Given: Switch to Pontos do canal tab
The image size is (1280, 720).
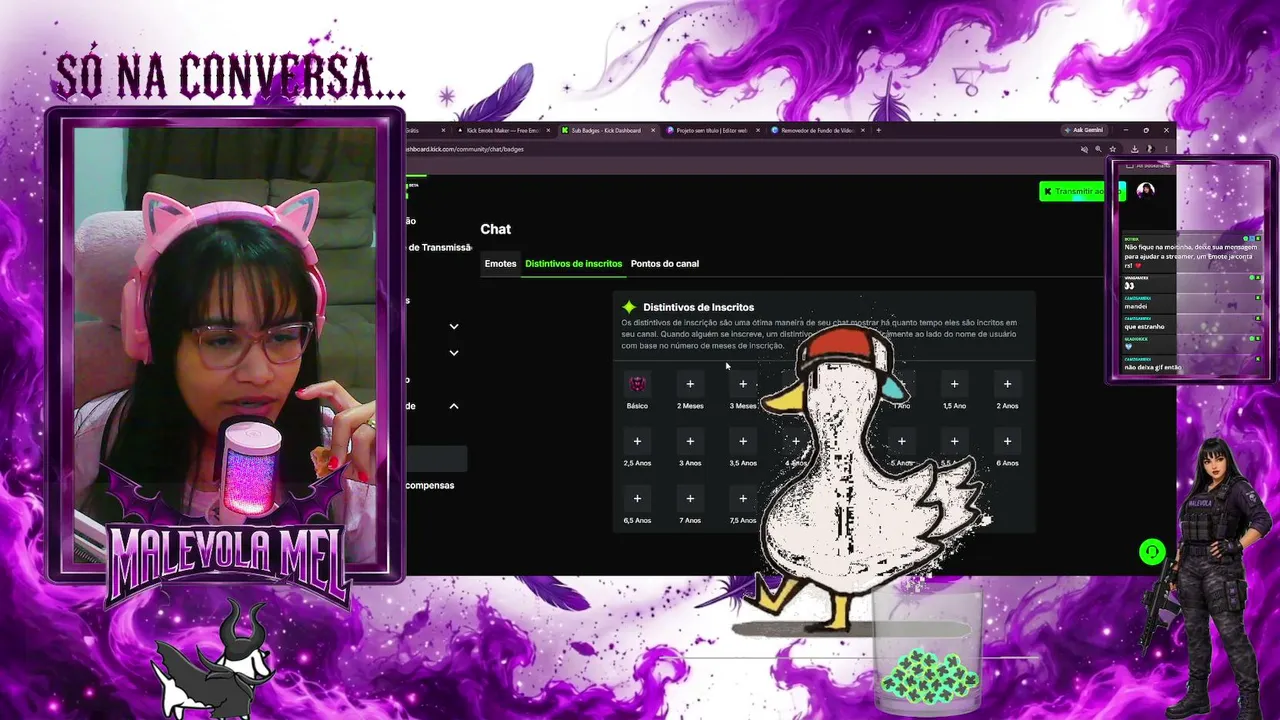Looking at the screenshot, I should coord(665,264).
